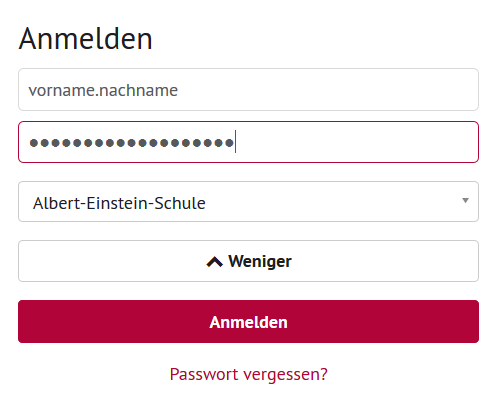The height and width of the screenshot is (399, 499).
Task: Click into the masked password field
Action: point(248,142)
